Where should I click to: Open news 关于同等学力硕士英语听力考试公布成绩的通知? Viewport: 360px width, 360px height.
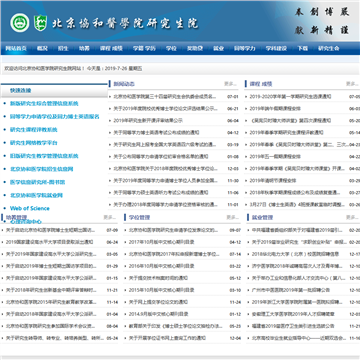coord(161,192)
